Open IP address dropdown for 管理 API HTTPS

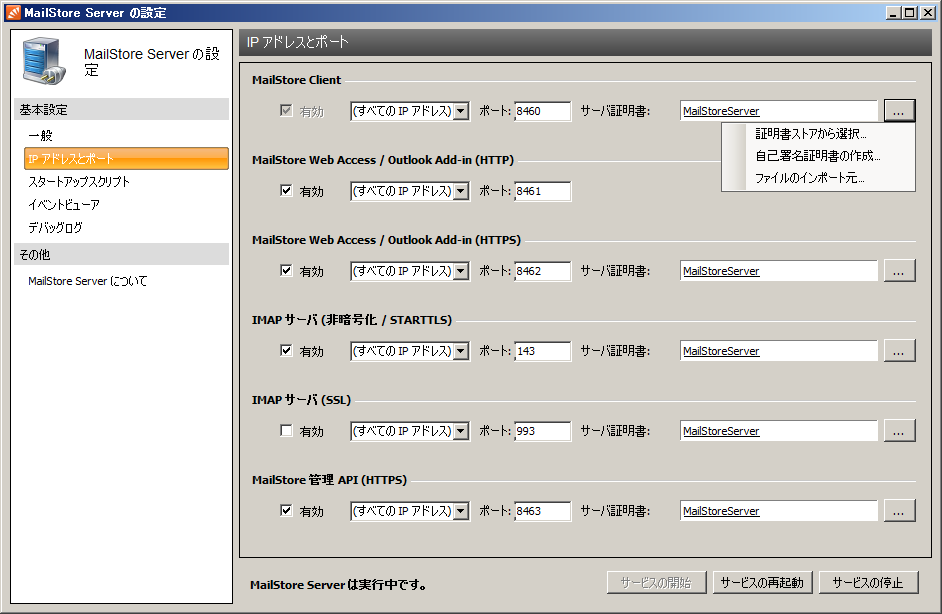tap(461, 511)
